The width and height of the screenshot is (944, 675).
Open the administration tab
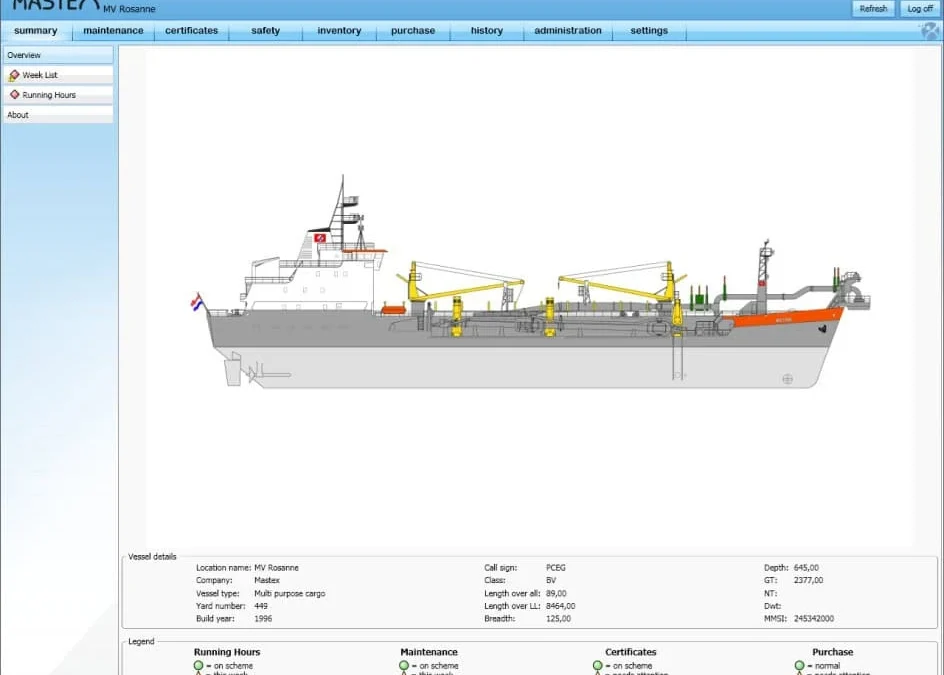[x=568, y=31]
